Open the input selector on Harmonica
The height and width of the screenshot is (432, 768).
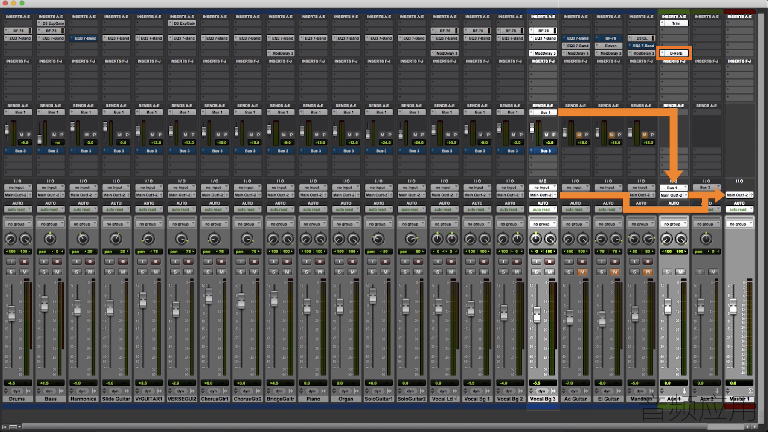point(83,188)
